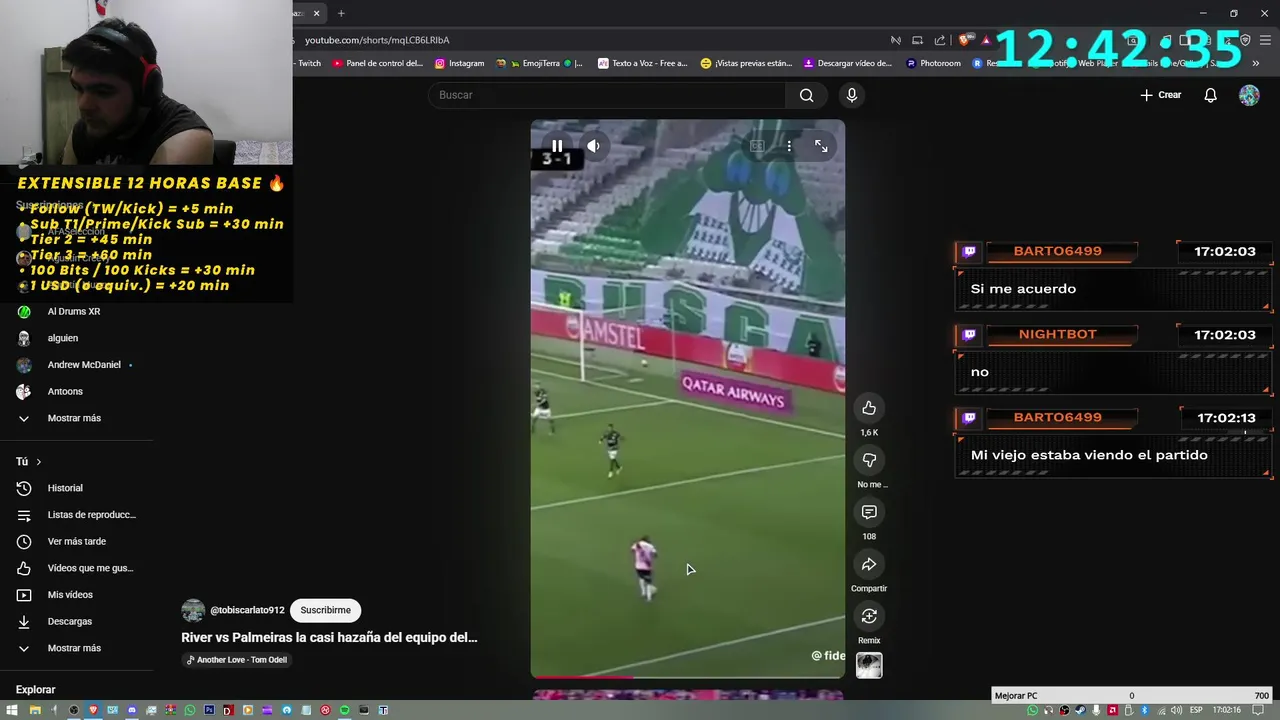Open Spotify from the taskbar

(345, 710)
